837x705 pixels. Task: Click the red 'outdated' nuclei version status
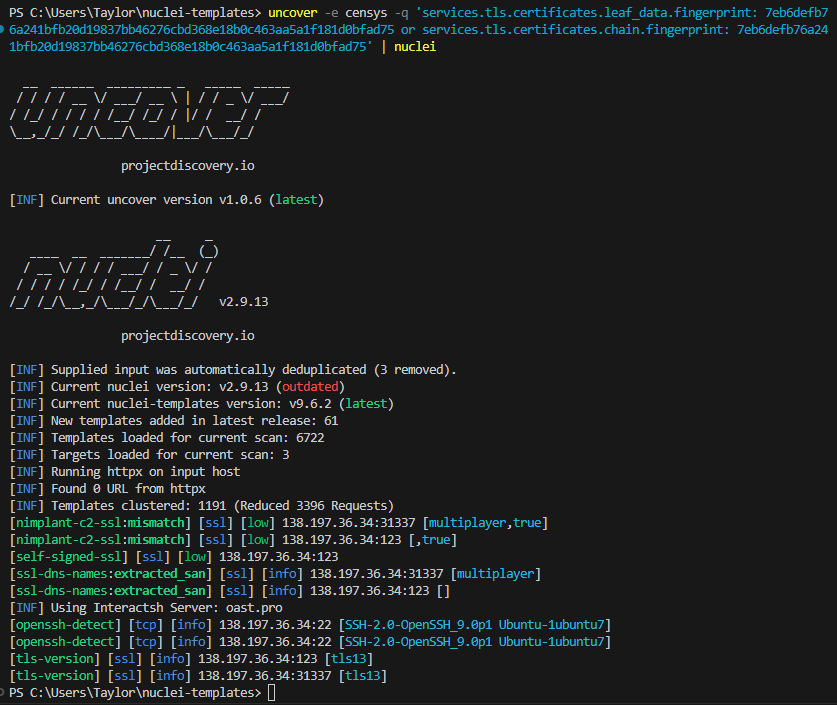pos(310,386)
